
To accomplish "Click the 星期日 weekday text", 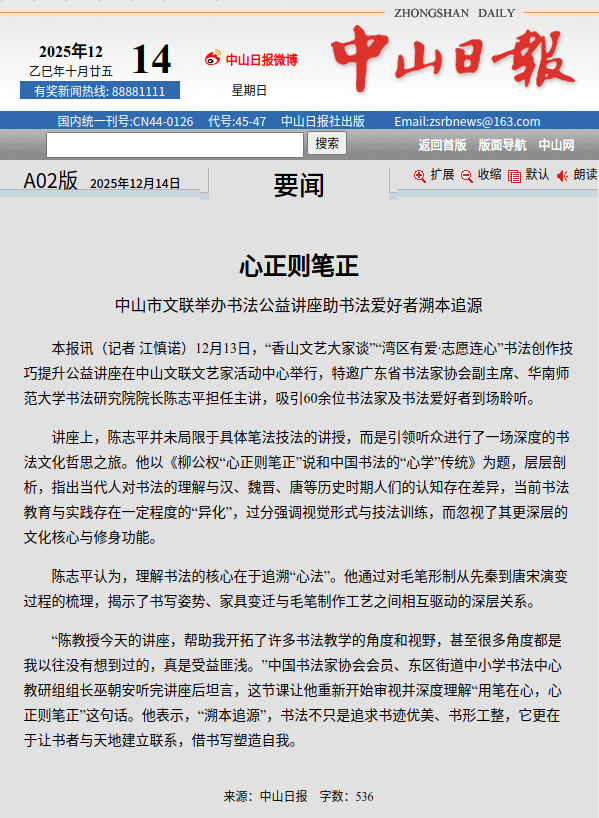I will click(x=249, y=90).
